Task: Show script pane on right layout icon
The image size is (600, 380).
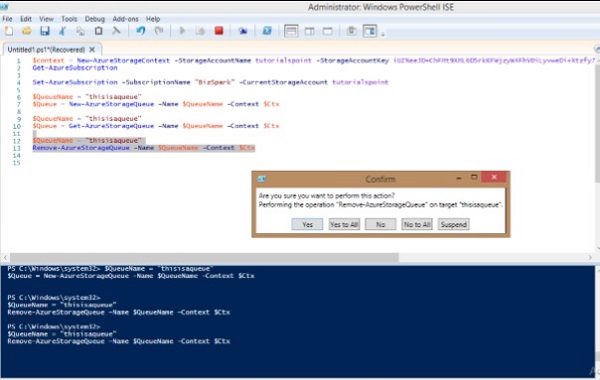Action: tap(310, 31)
